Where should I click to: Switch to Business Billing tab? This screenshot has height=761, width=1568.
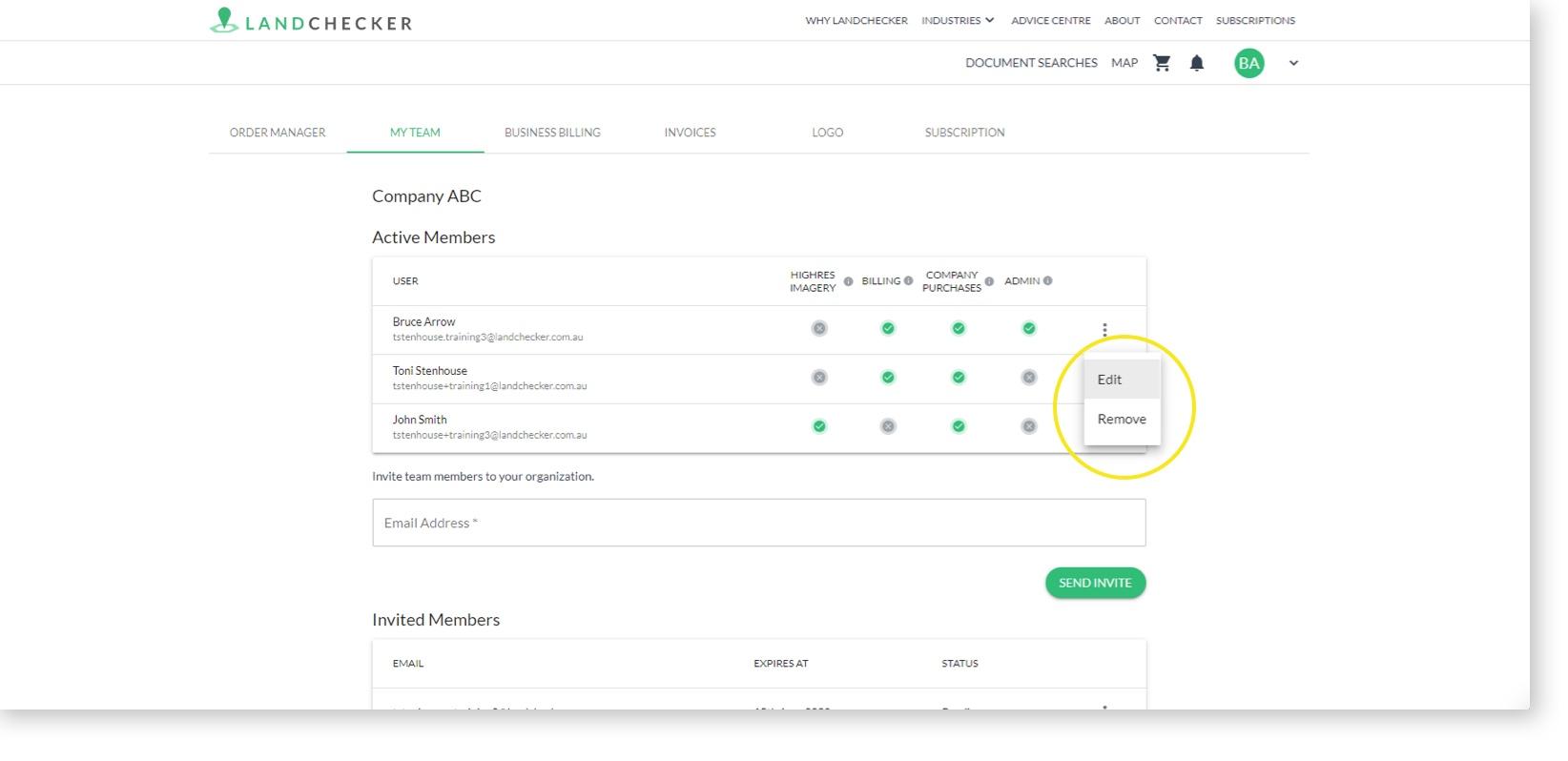[552, 133]
